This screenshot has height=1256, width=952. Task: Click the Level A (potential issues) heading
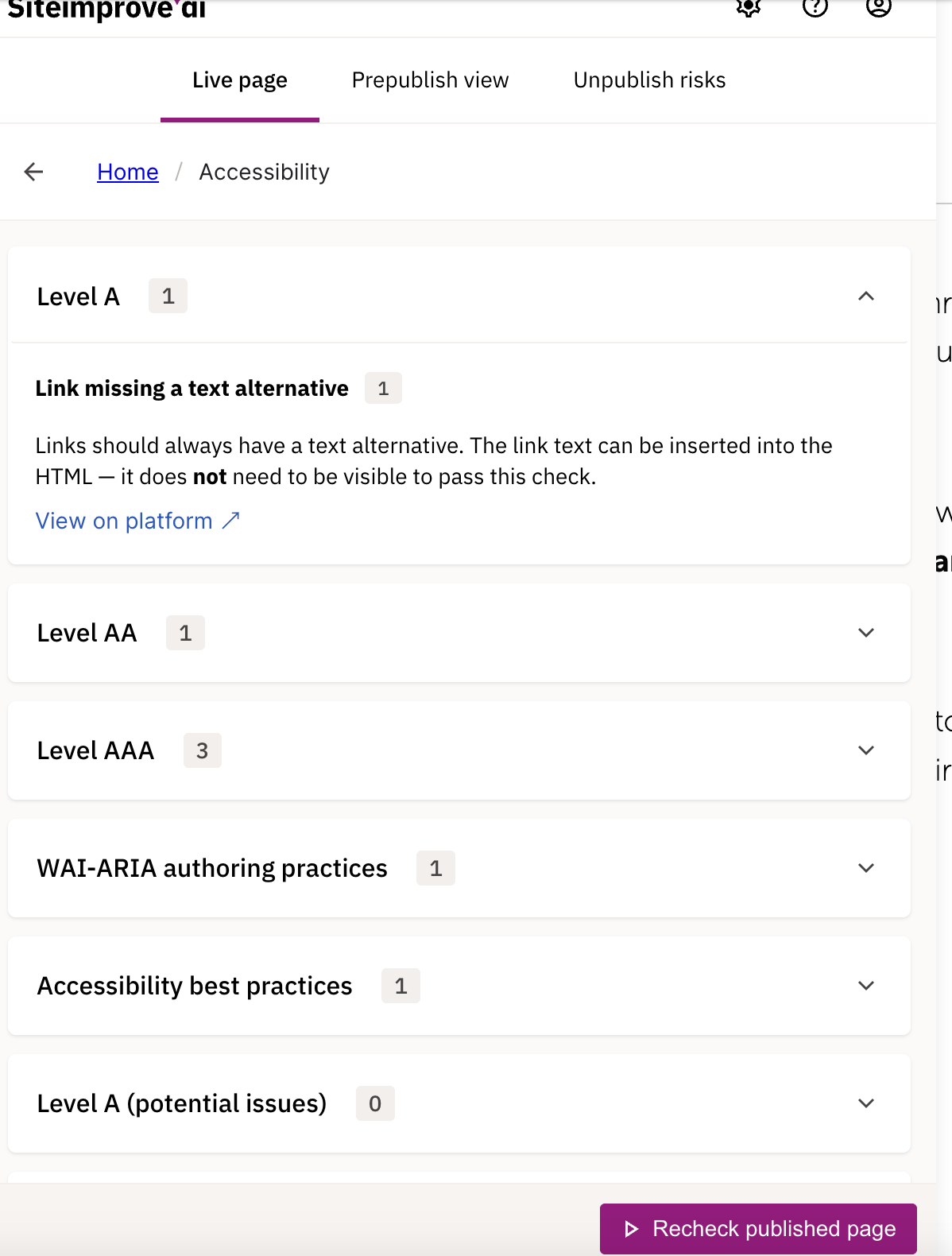coord(182,1103)
